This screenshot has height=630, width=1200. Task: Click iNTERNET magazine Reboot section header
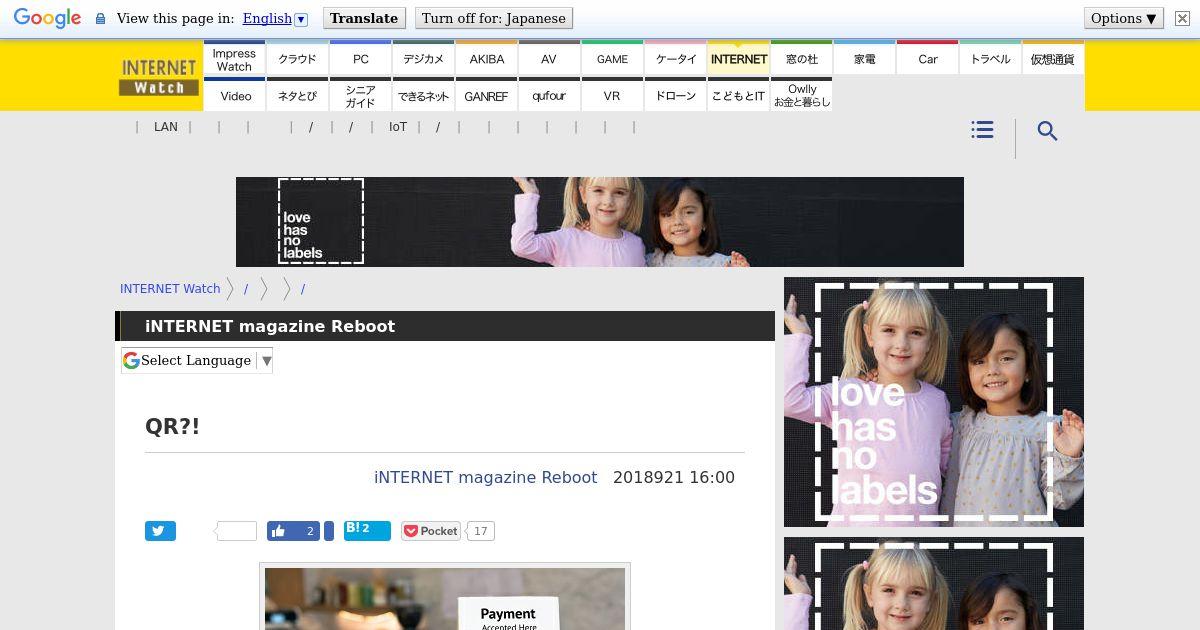coord(270,326)
